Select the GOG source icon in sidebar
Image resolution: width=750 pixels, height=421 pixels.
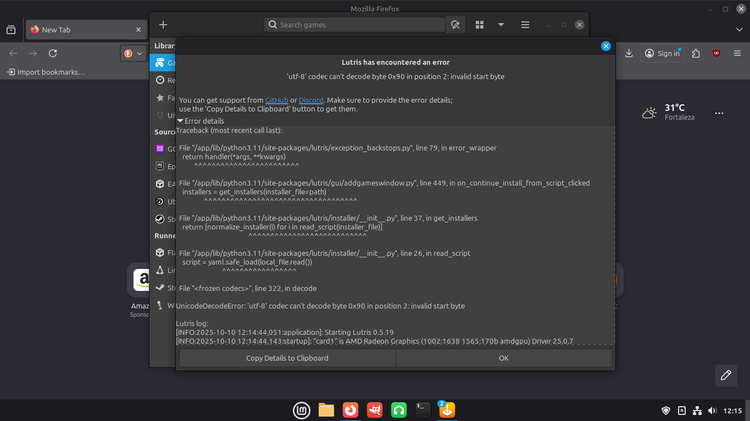click(160, 149)
